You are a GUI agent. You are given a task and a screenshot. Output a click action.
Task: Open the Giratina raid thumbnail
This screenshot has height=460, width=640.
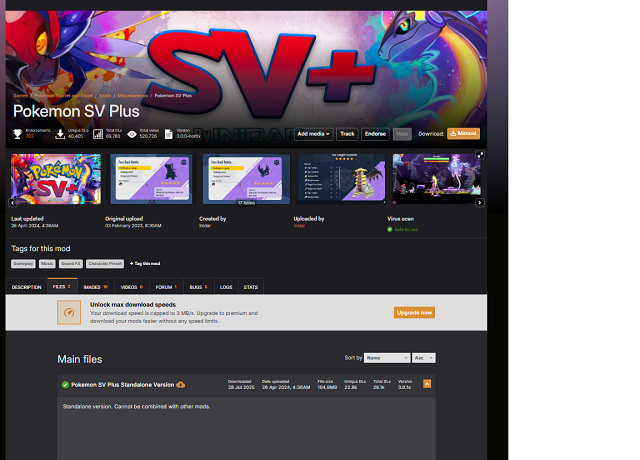[x=341, y=179]
